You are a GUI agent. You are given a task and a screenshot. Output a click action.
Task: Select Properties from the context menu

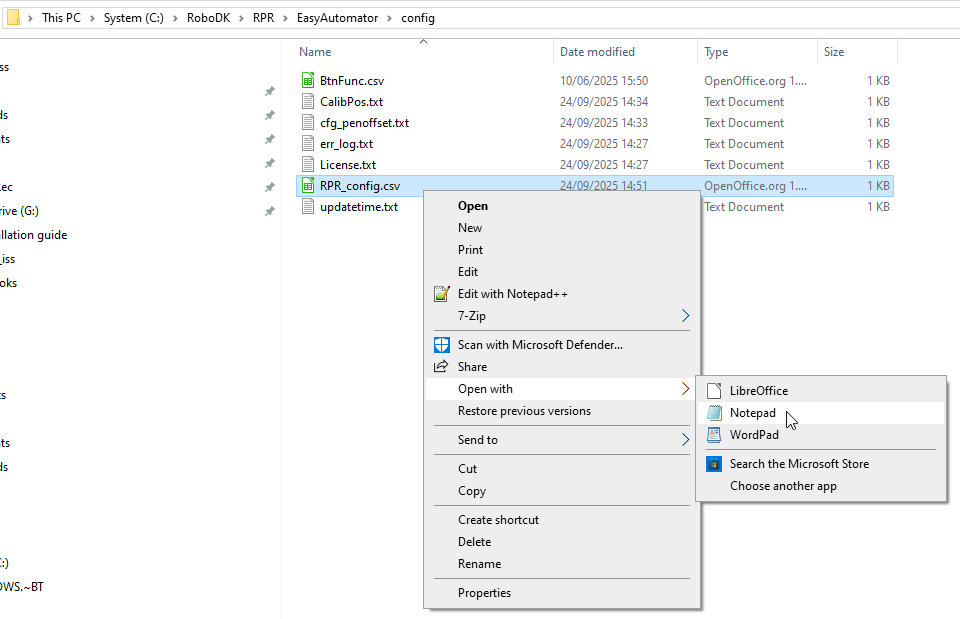(484, 593)
